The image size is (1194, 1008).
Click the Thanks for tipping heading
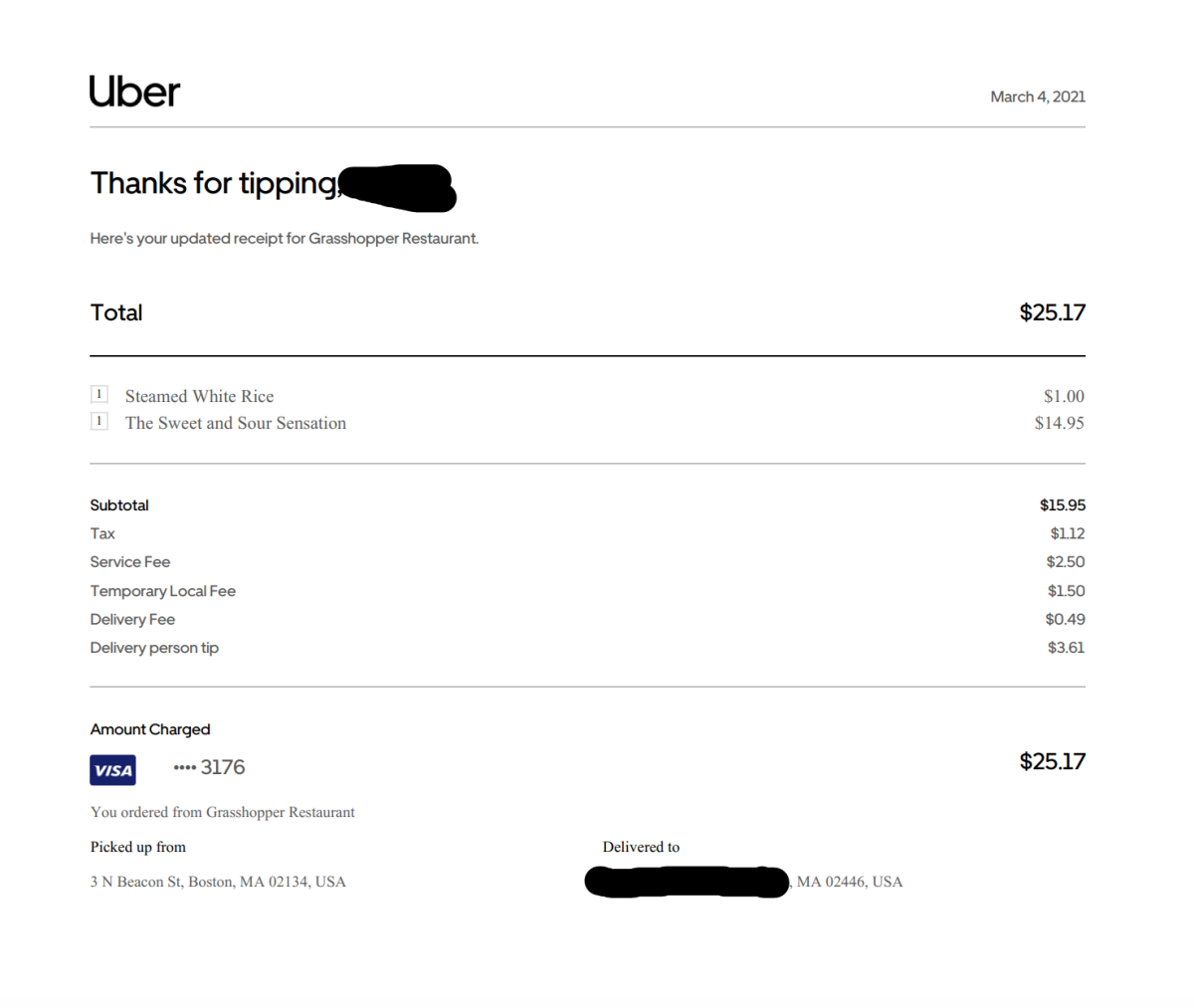214,183
